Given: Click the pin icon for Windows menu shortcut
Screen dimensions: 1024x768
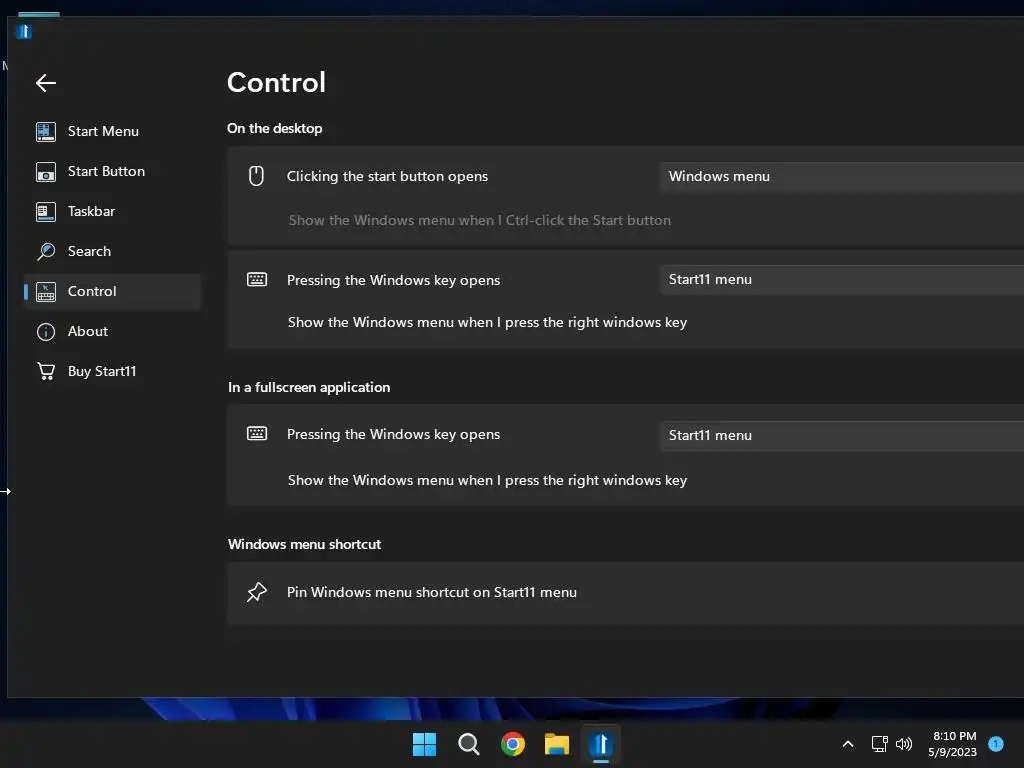Looking at the screenshot, I should point(257,592).
